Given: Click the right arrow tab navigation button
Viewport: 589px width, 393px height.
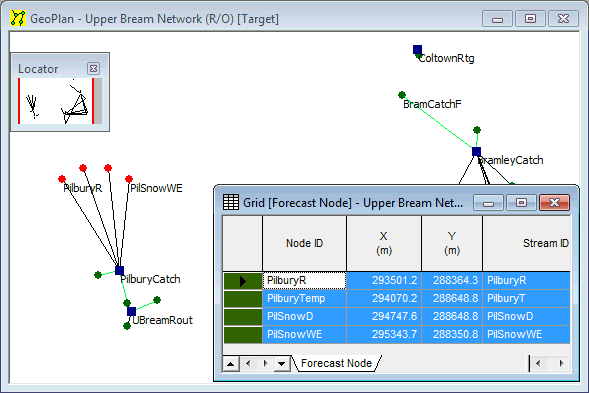Looking at the screenshot, I should (x=265, y=364).
